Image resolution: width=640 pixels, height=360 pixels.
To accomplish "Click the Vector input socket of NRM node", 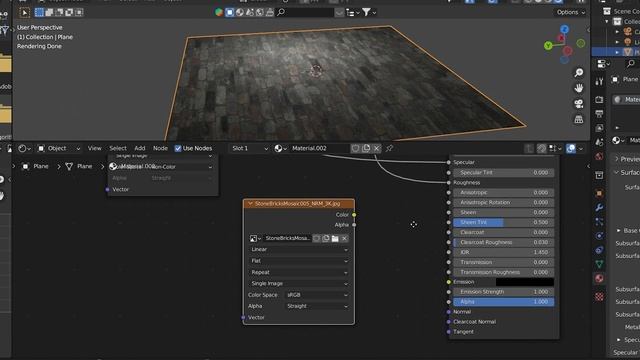I will (x=244, y=318).
